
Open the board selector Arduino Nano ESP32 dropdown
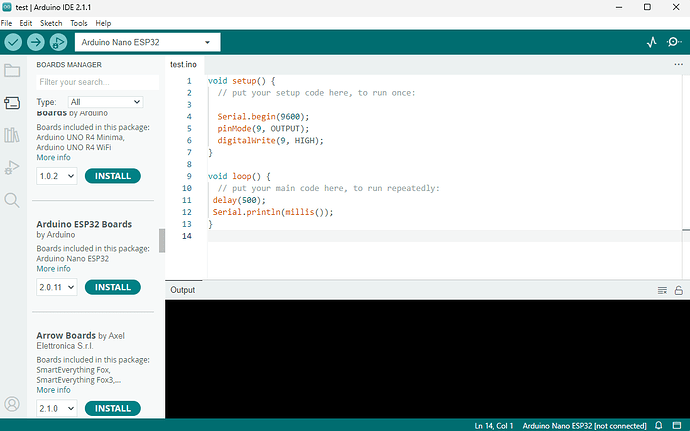click(x=147, y=42)
